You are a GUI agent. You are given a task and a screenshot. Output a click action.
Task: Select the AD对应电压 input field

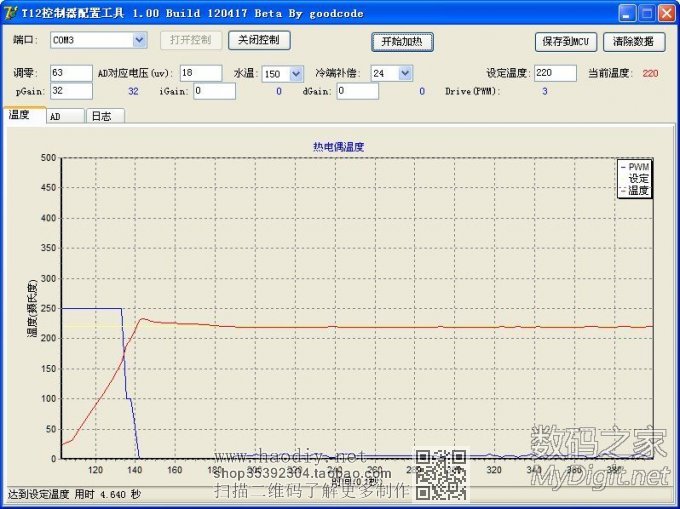click(x=201, y=73)
